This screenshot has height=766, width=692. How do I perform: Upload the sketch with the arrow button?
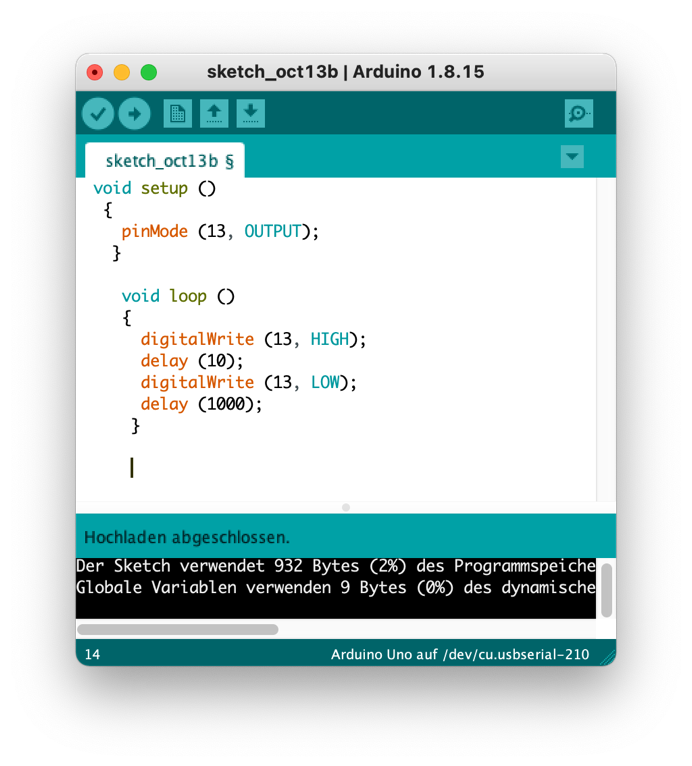click(x=134, y=114)
